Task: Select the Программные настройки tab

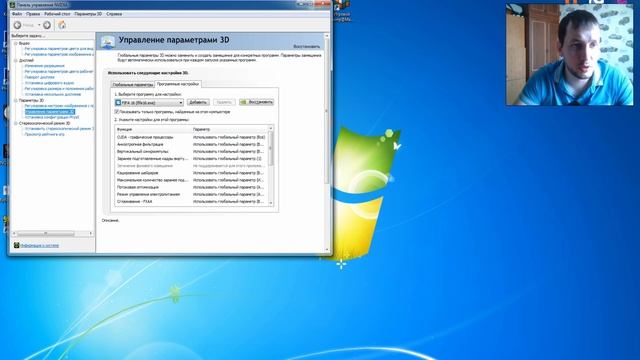Action: point(178,84)
